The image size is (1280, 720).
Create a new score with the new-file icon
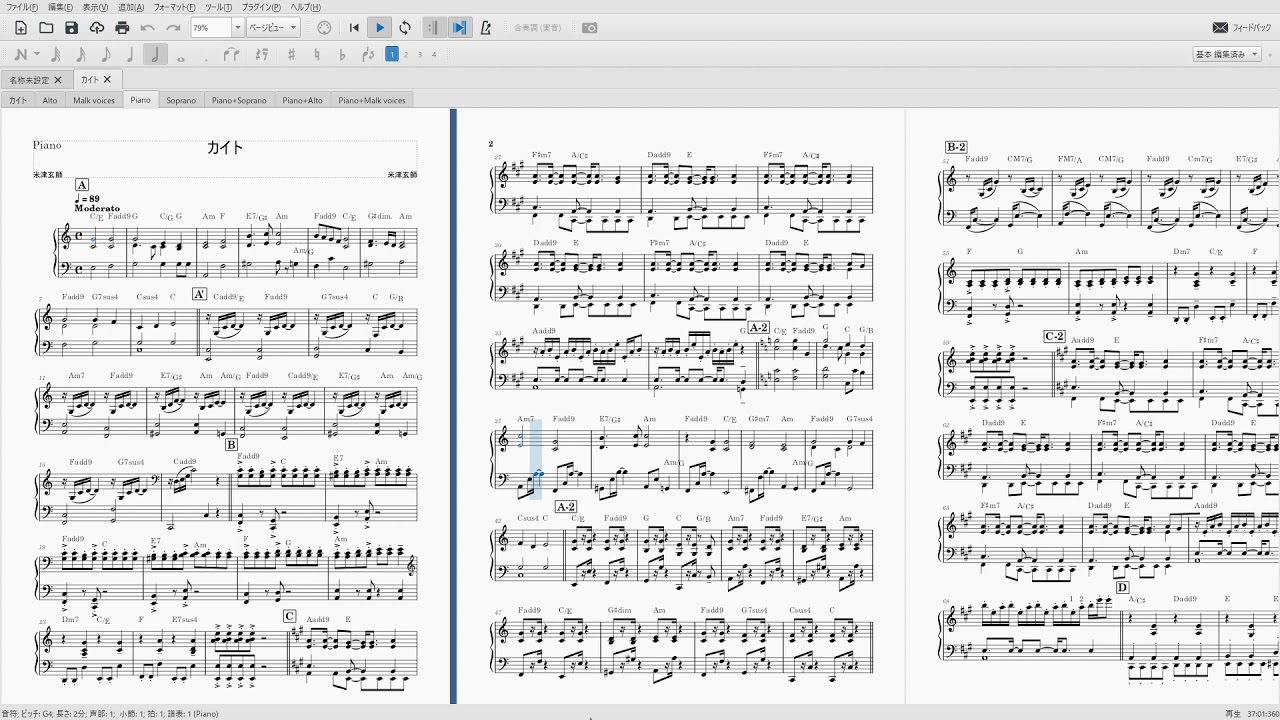pyautogui.click(x=21, y=28)
